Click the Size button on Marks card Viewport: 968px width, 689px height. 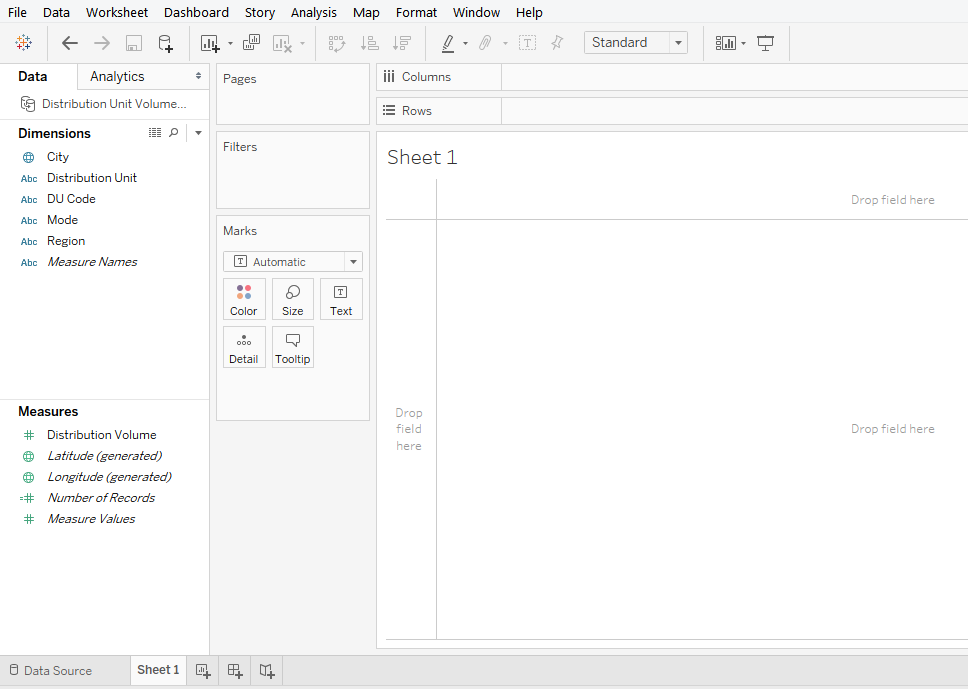pos(292,299)
